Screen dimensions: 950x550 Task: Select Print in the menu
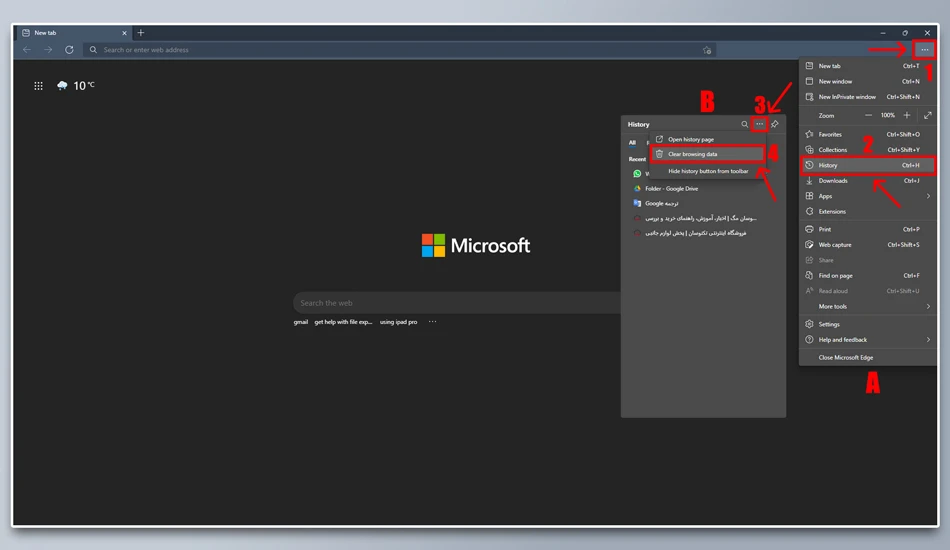[x=868, y=230]
